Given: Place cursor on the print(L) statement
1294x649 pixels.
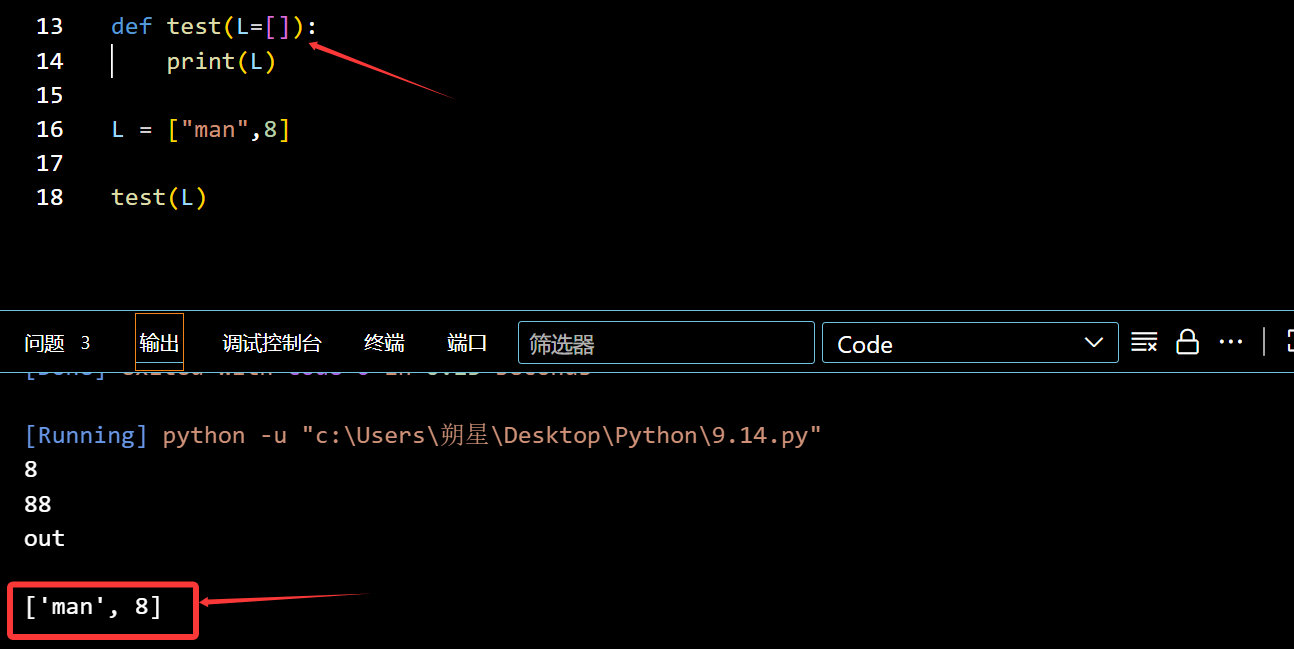Looking at the screenshot, I should [220, 61].
